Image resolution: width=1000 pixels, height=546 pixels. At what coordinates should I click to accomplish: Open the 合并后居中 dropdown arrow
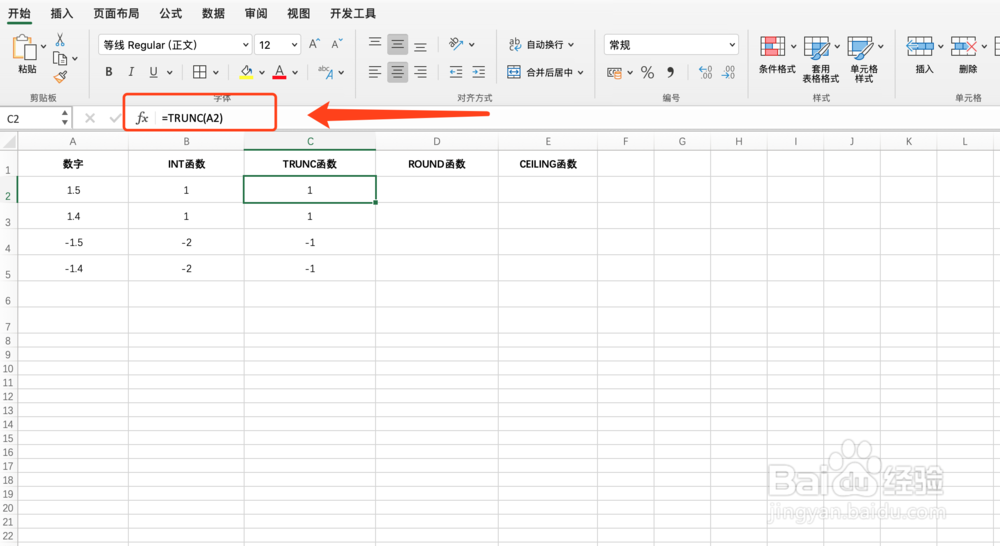coord(580,73)
